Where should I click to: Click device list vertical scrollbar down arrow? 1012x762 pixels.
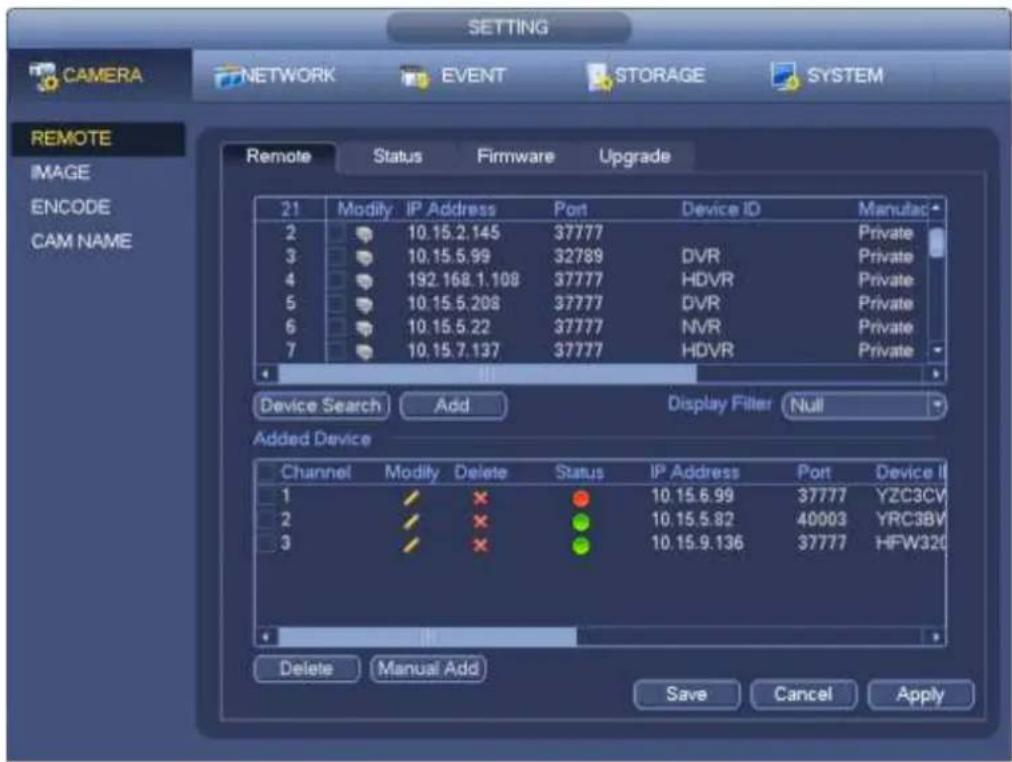(x=937, y=352)
